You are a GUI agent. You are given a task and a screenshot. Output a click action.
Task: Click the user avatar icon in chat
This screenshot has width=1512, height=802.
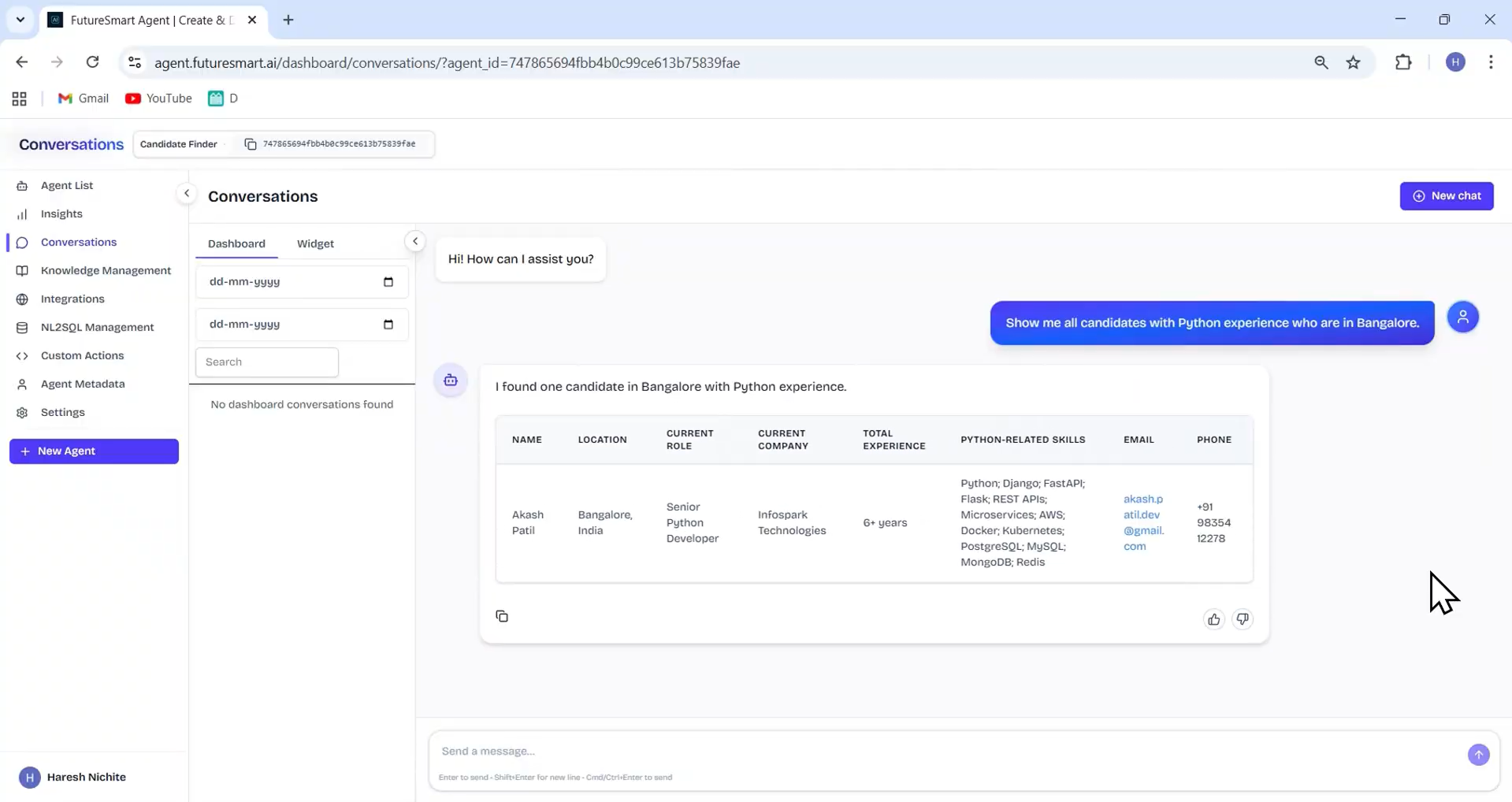coord(1462,317)
